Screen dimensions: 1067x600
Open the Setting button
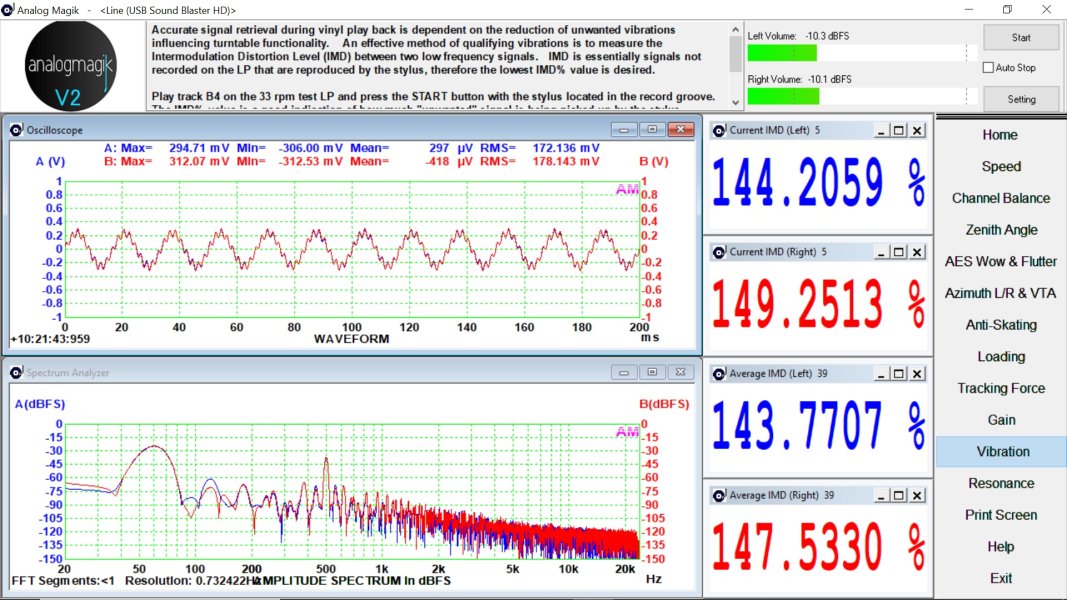[x=1021, y=99]
